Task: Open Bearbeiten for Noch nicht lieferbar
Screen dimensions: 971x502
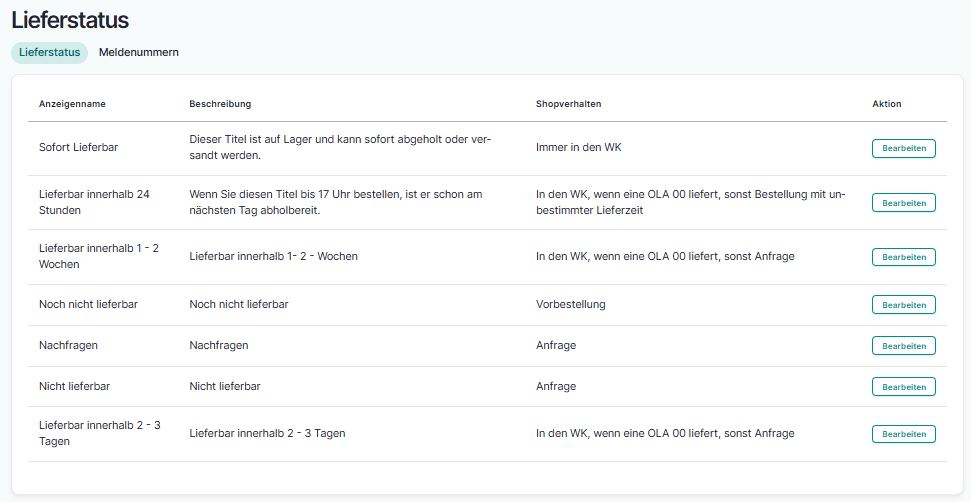Action: pos(903,305)
